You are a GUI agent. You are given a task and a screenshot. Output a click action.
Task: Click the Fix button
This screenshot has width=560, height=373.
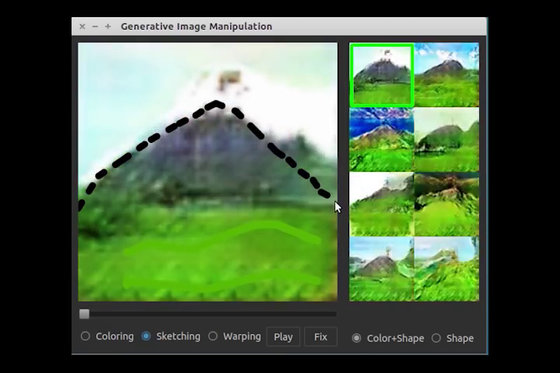pos(321,337)
